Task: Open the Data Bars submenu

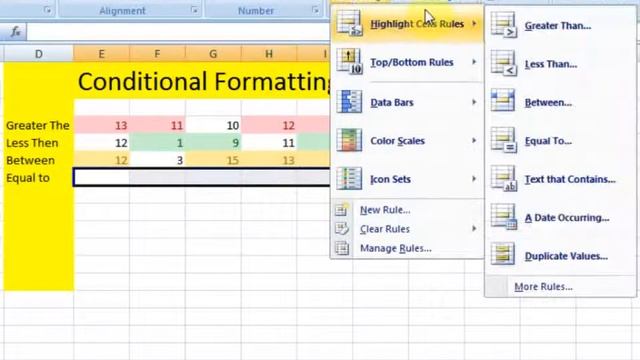Action: (x=407, y=102)
